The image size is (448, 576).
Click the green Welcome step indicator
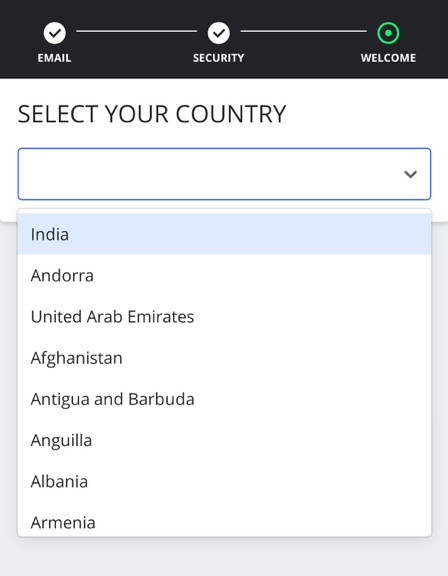tap(388, 33)
